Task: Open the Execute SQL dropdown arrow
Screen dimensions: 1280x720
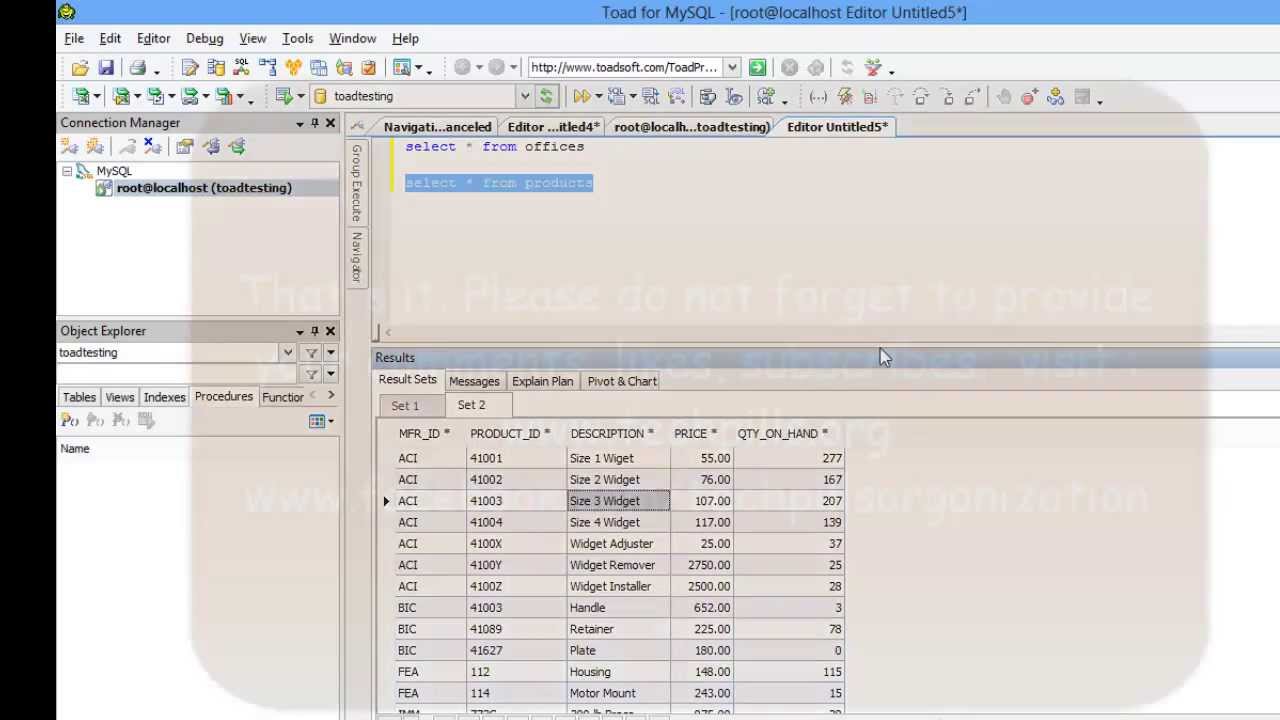Action: (598, 97)
